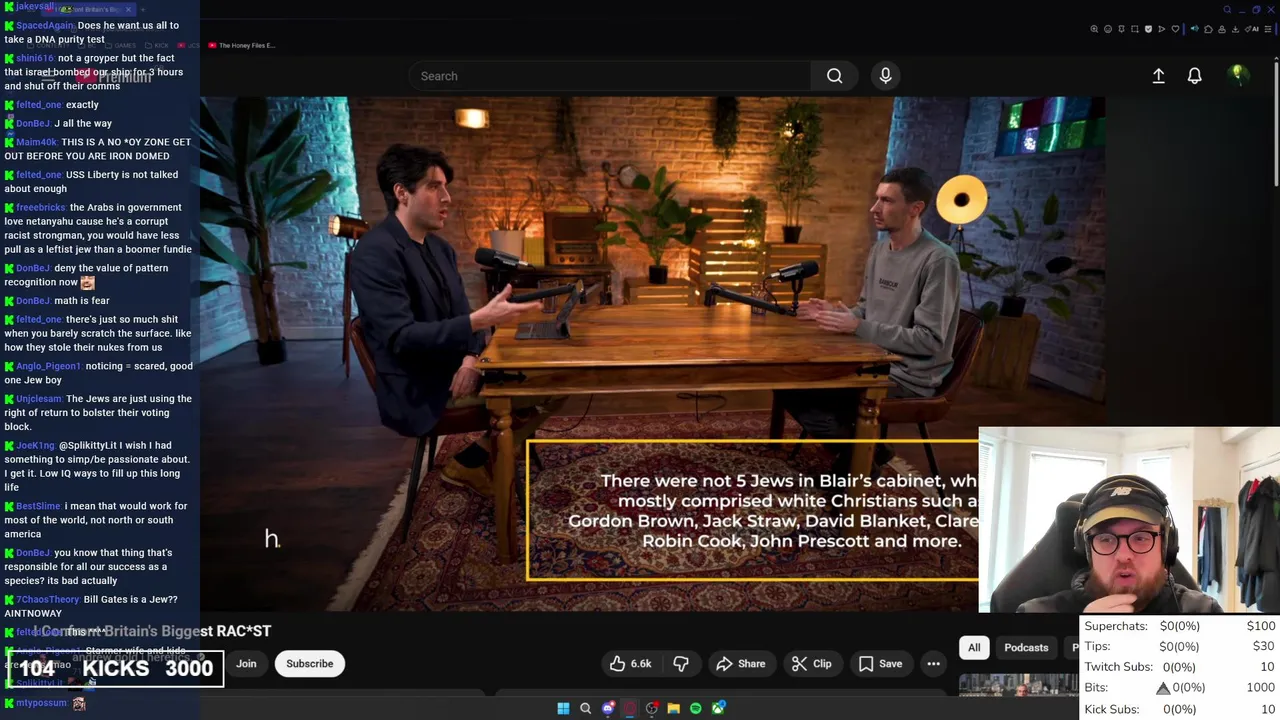Focus the YouTube Search field
This screenshot has width=1280, height=720.
(609, 76)
